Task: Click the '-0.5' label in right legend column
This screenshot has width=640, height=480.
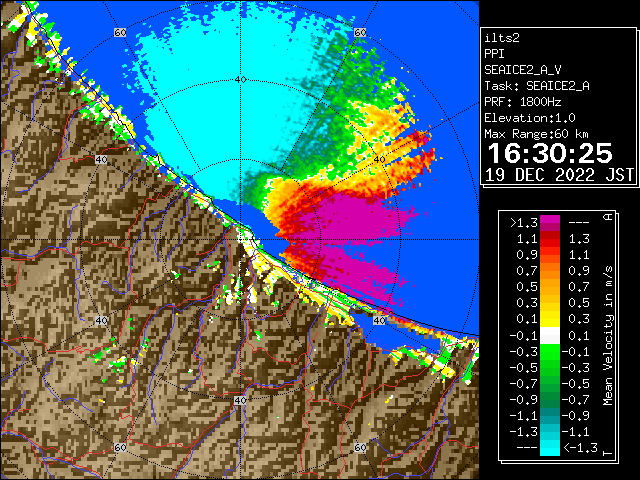Action: click(x=576, y=384)
